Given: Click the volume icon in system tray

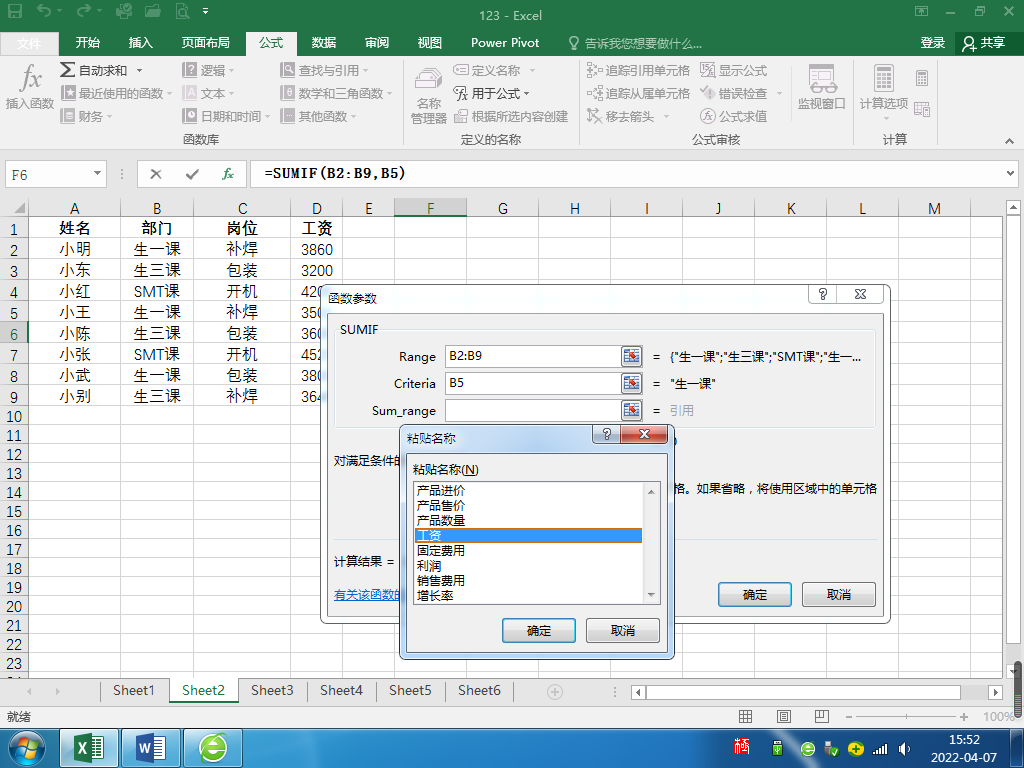Looking at the screenshot, I should coord(904,749).
